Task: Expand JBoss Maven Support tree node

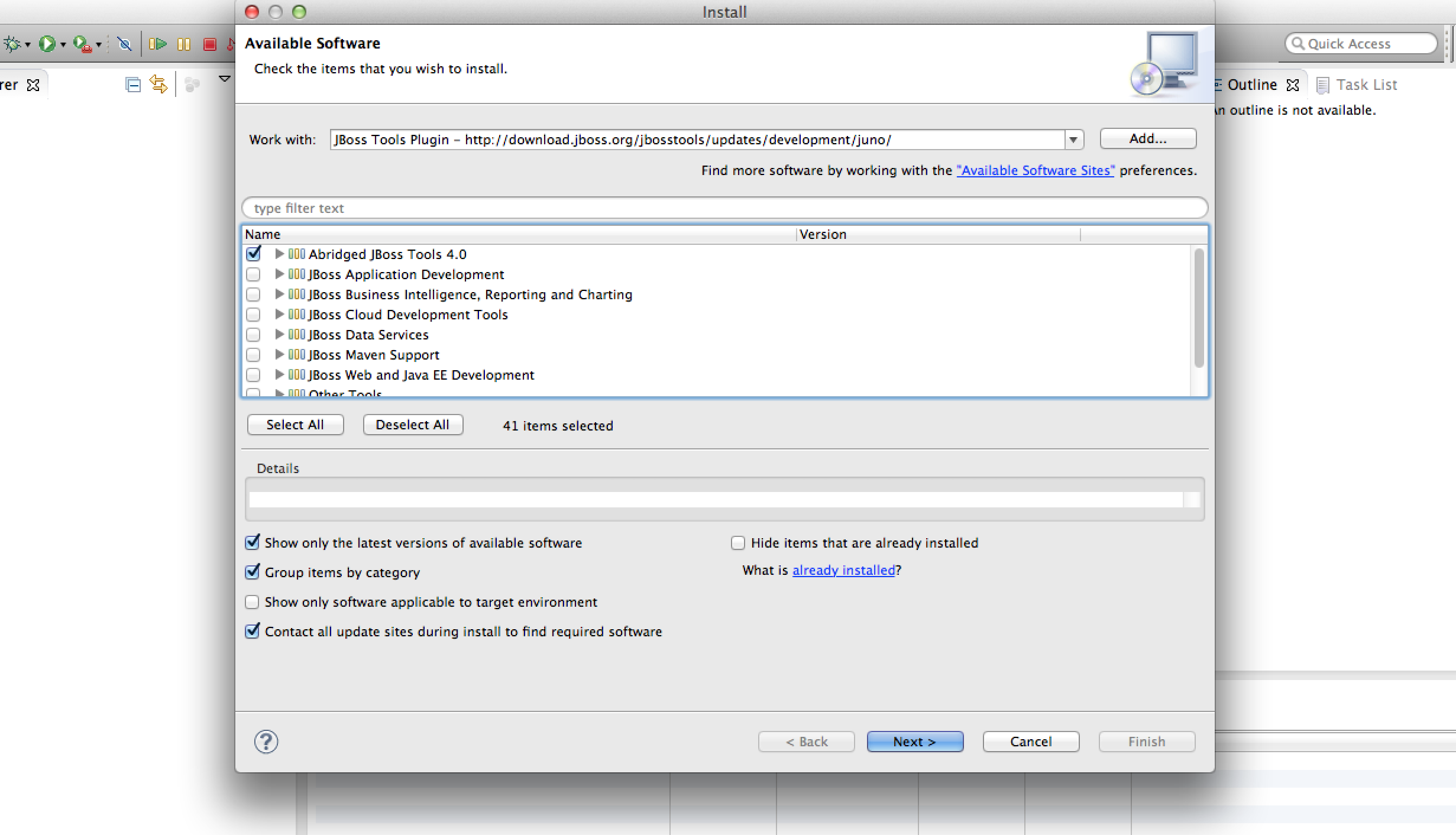Action: 279,355
